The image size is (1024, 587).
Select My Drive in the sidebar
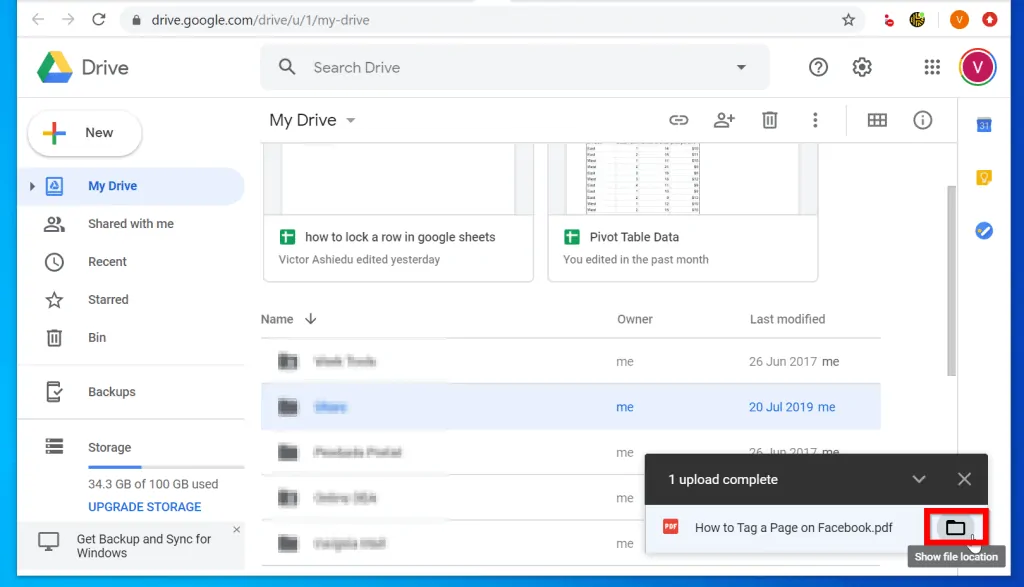pyautogui.click(x=131, y=186)
